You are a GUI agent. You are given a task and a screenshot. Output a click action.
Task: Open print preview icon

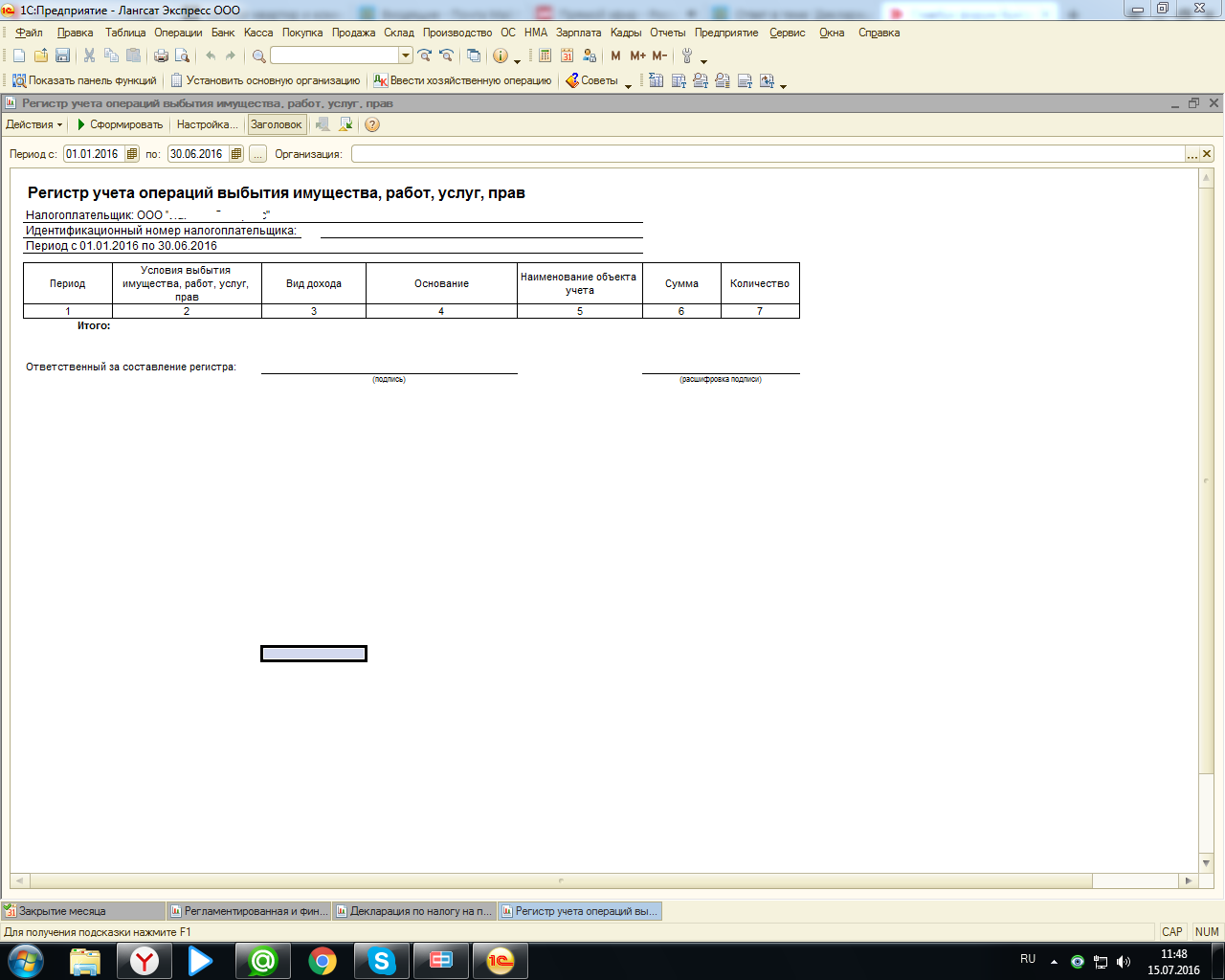[183, 56]
